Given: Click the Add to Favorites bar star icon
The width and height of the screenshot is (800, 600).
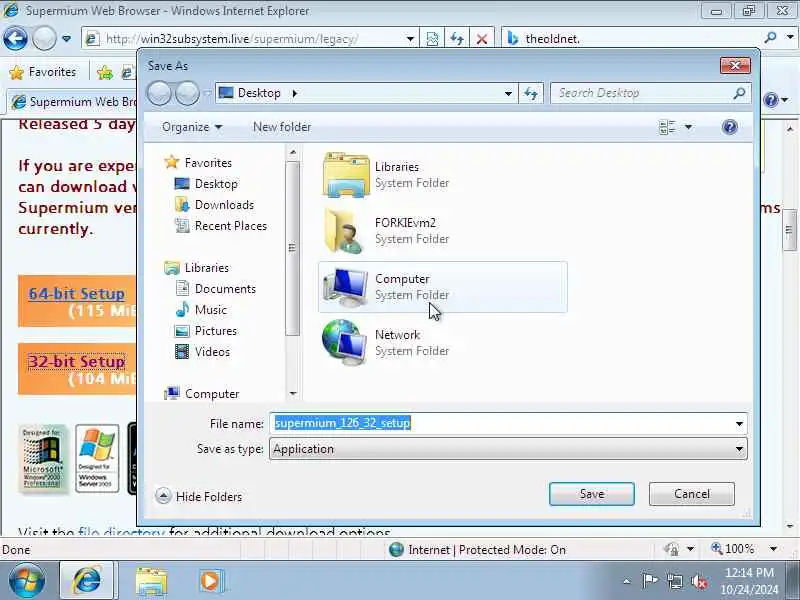Looking at the screenshot, I should [105, 73].
